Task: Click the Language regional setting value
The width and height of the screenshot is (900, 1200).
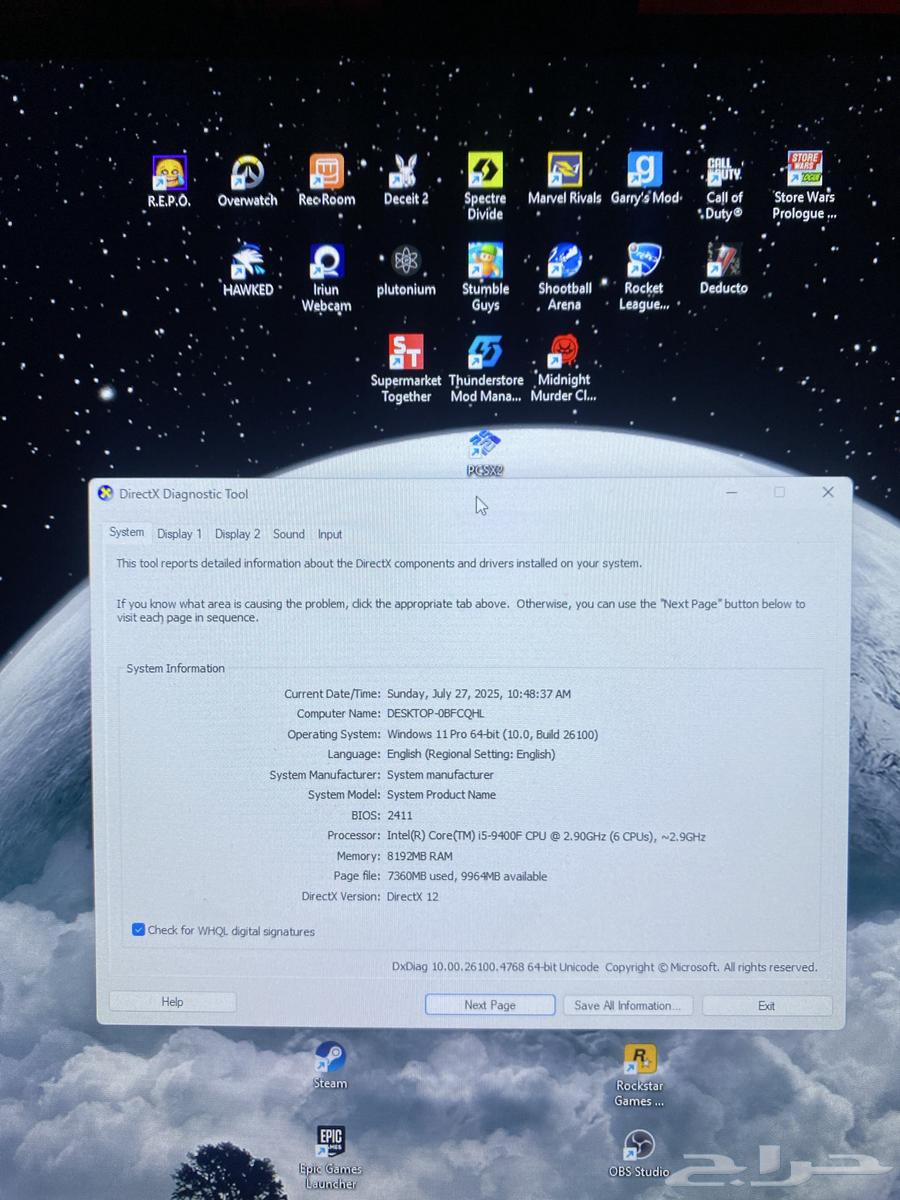Action: [471, 754]
